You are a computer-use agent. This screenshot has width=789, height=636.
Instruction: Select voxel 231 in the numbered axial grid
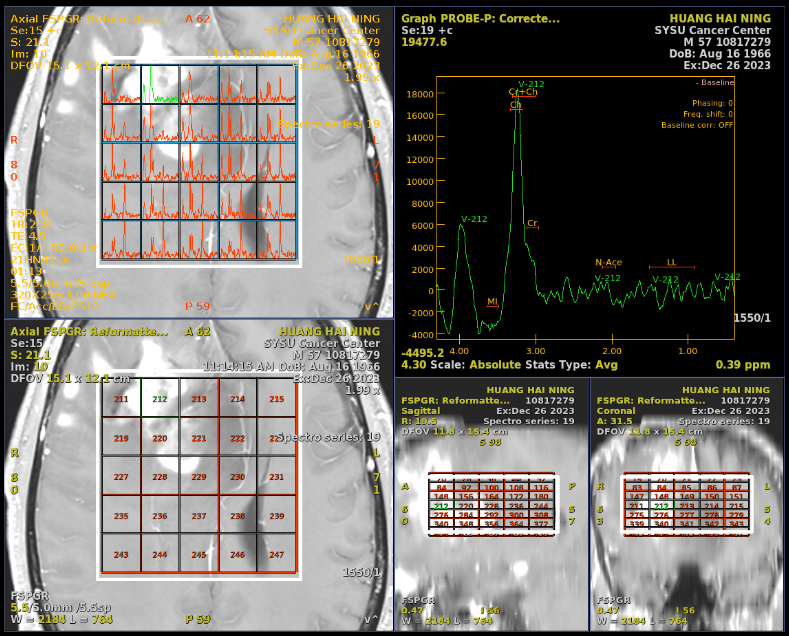[x=276, y=476]
